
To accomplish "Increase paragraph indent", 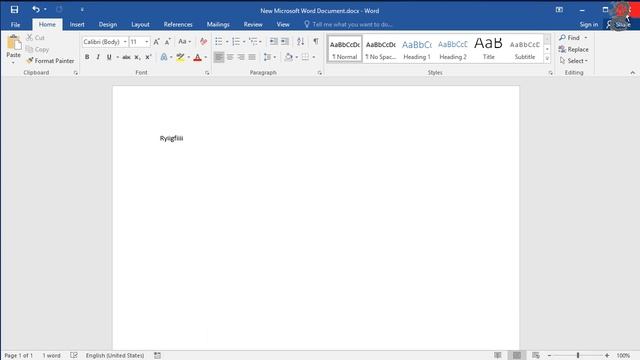I will [284, 41].
